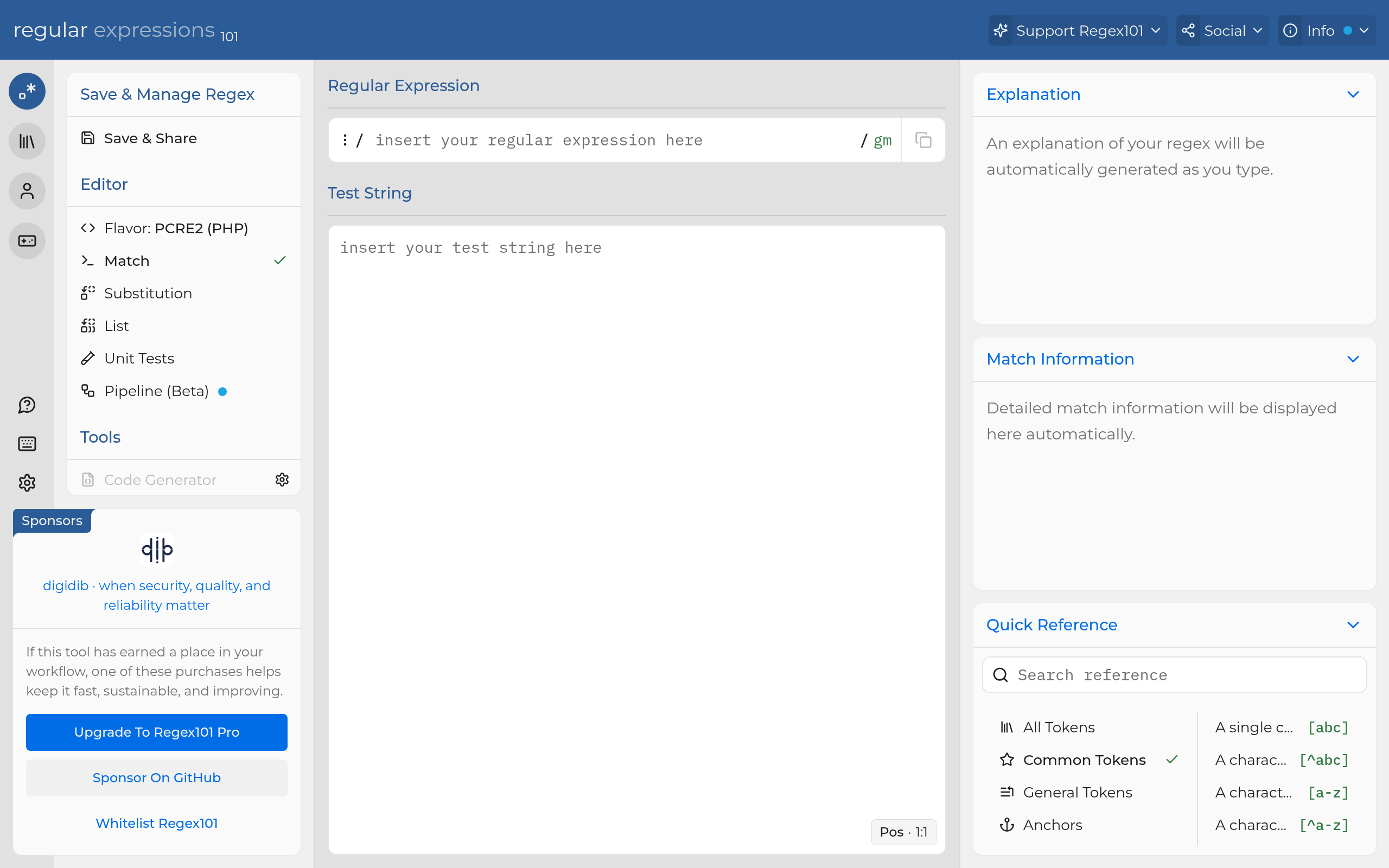The width and height of the screenshot is (1389, 868).
Task: Click the Code Generator settings gear
Action: (282, 480)
